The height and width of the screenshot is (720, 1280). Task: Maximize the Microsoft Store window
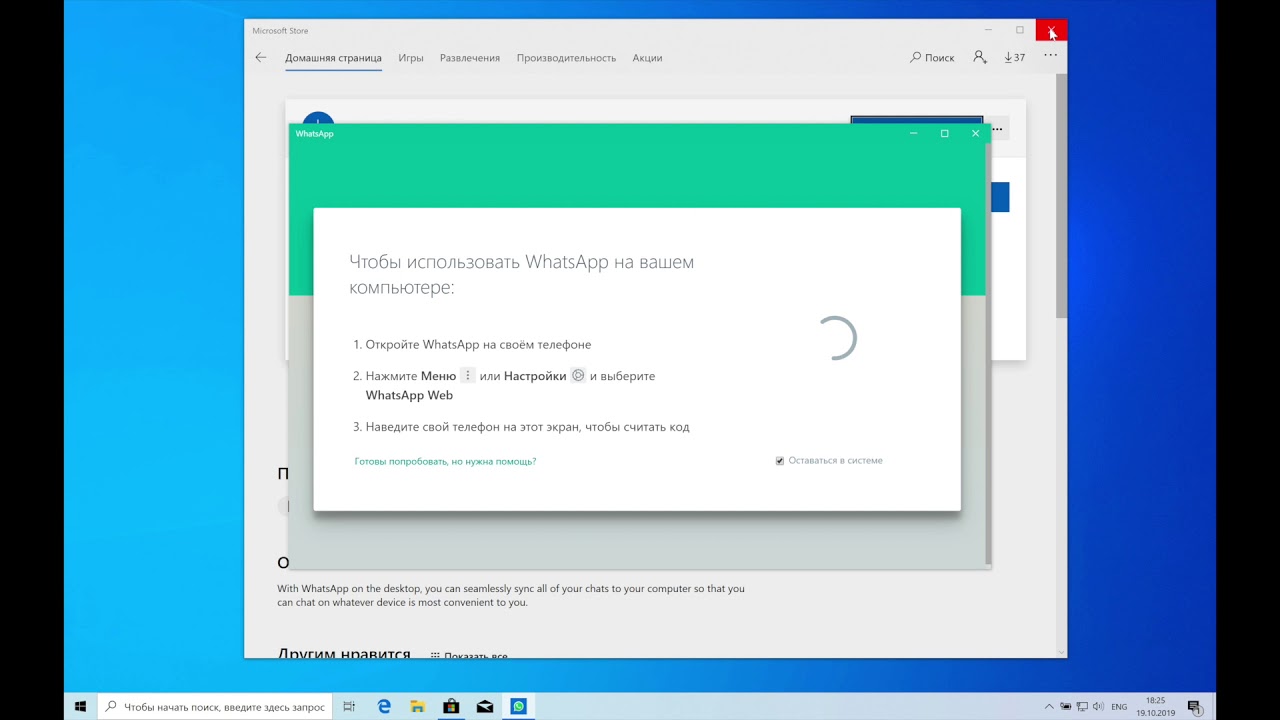[x=1020, y=30]
